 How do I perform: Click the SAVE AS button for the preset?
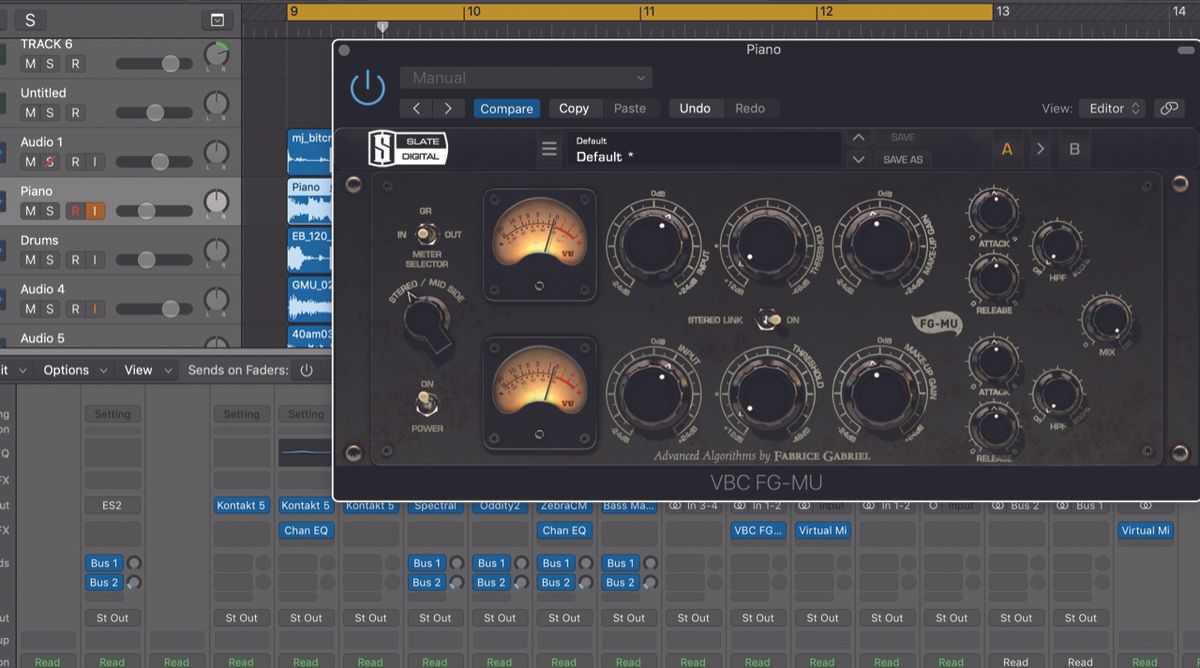tap(903, 159)
